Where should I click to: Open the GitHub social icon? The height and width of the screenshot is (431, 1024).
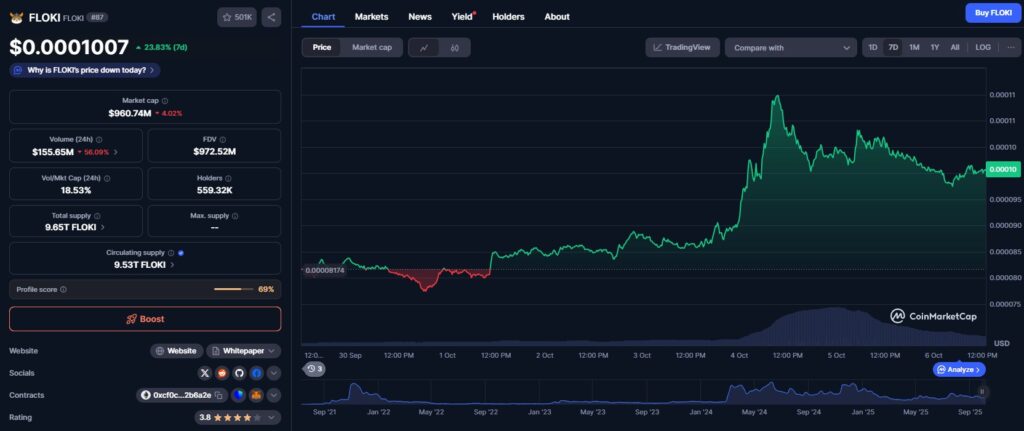239,373
